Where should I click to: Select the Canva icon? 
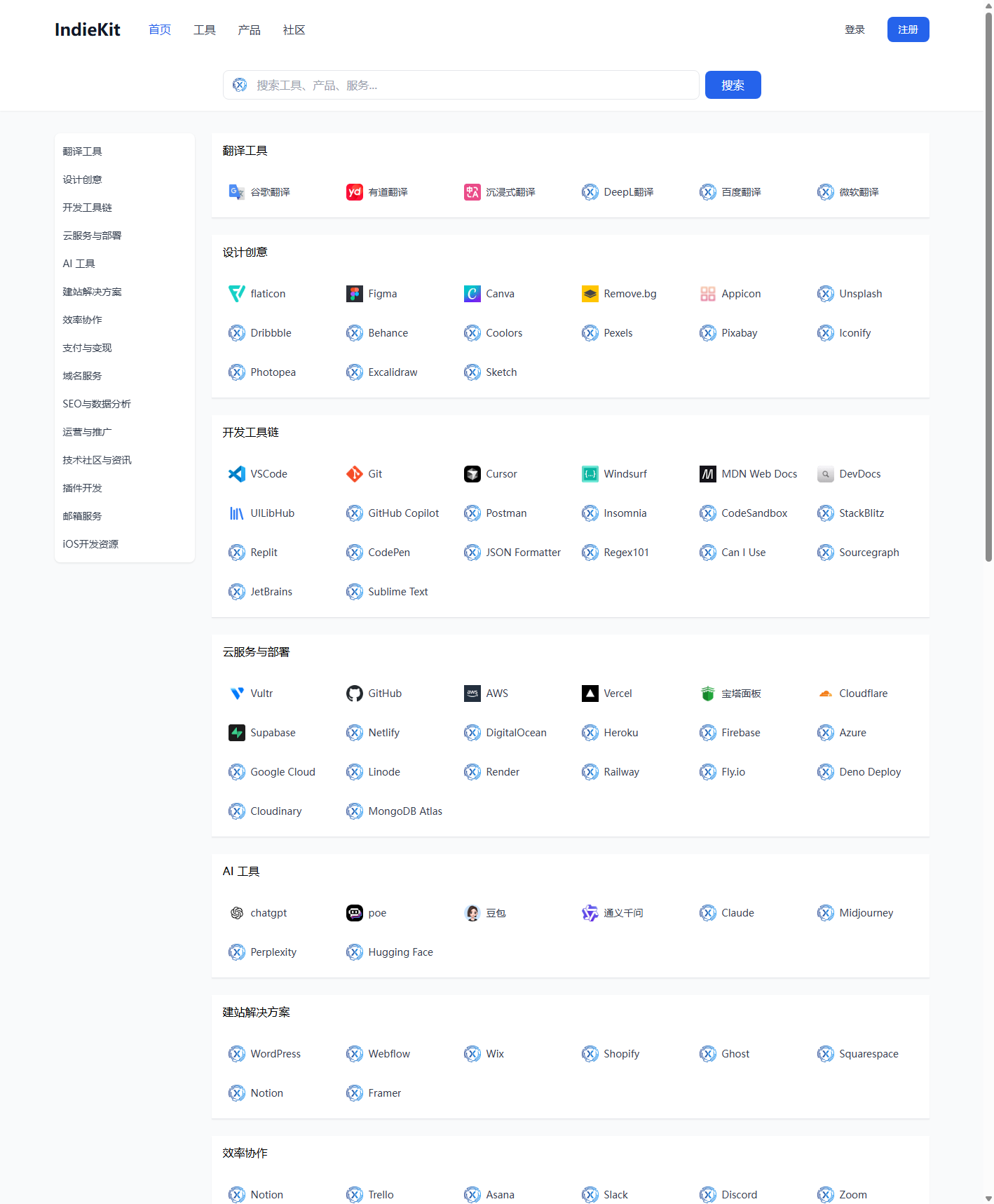472,294
